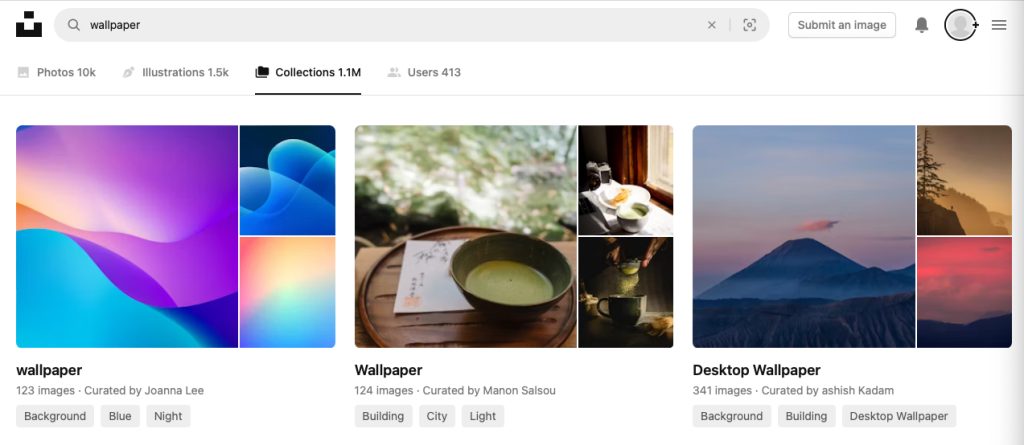The width and height of the screenshot is (1024, 445).
Task: Switch to Users 413 tab
Action: 424,72
